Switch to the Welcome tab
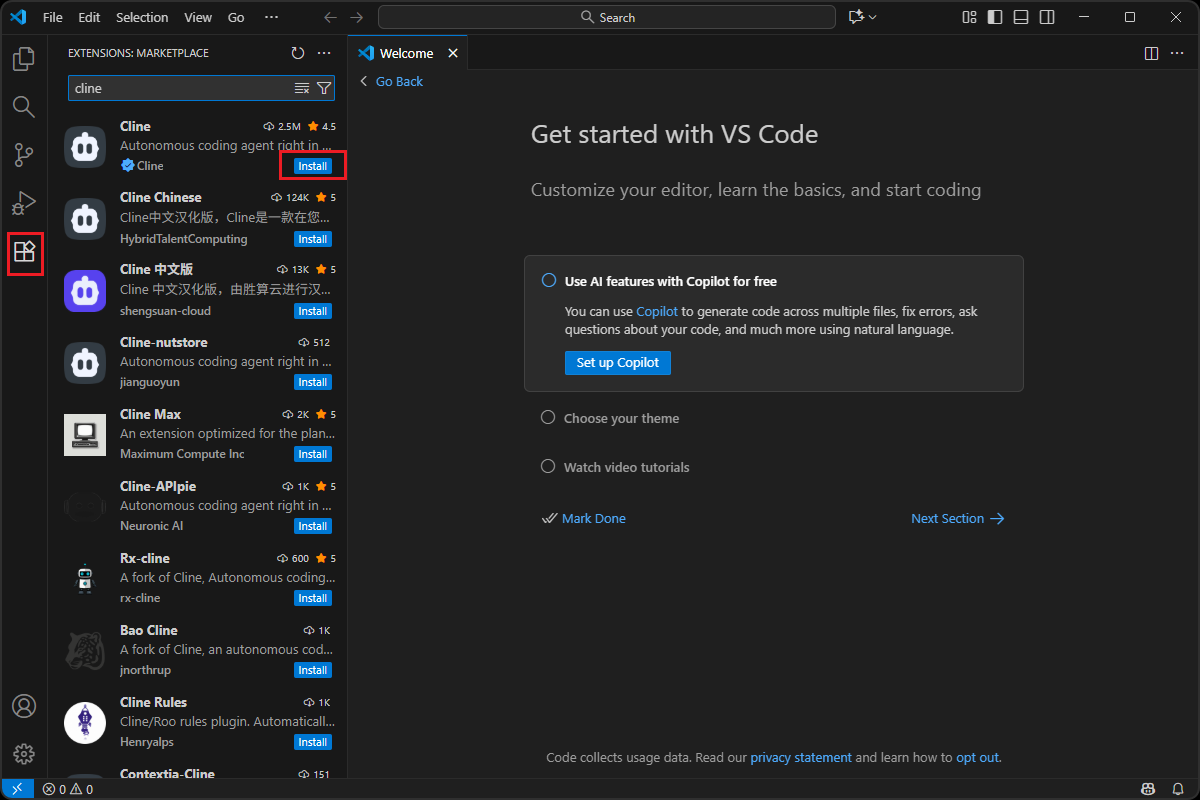 point(406,53)
